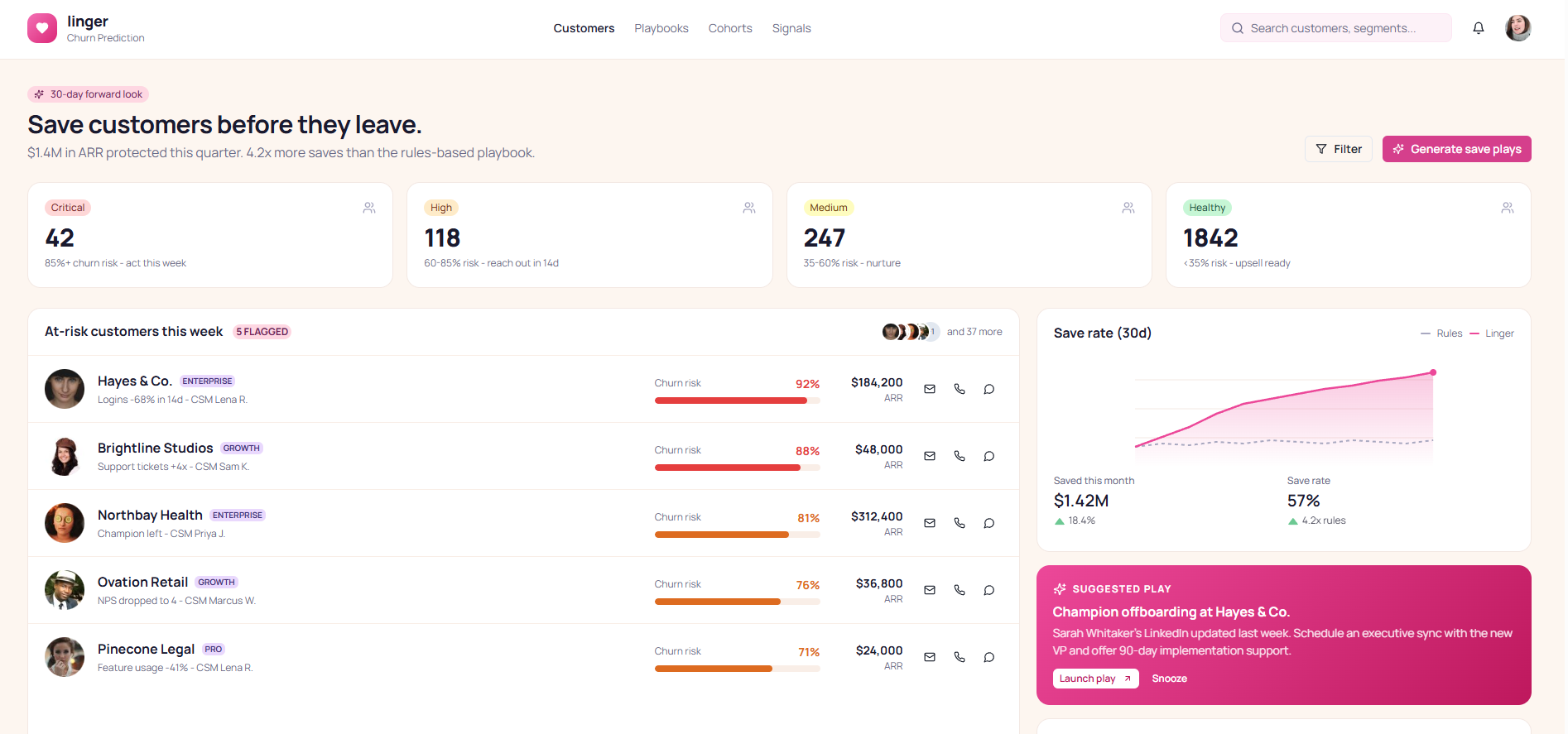Open Pinecone Legal customer name
Image resolution: width=1568 pixels, height=734 pixels.
click(147, 649)
